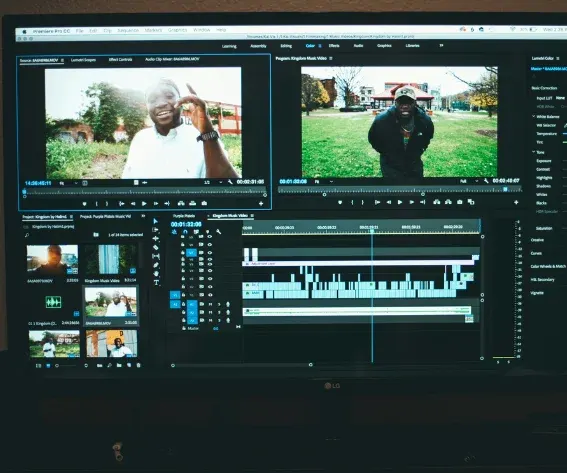567x473 pixels.
Task: Hide the highlighted video track's eye
Action: [x=210, y=253]
